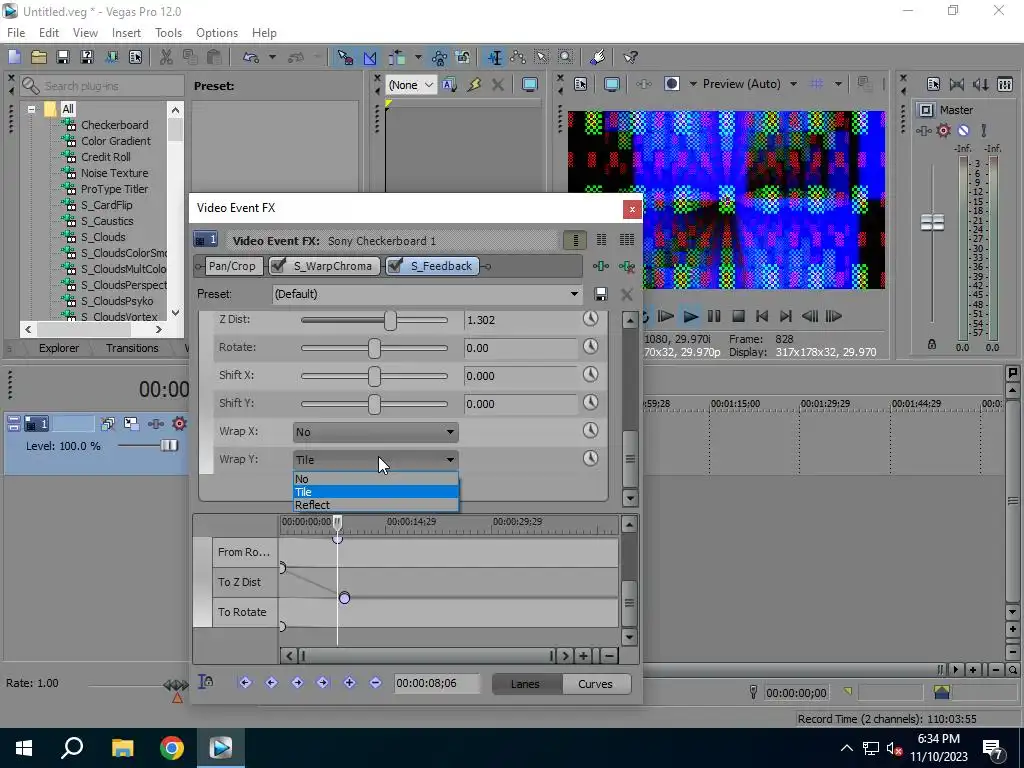Open the (None) trimmer dropdown

pyautogui.click(x=412, y=85)
